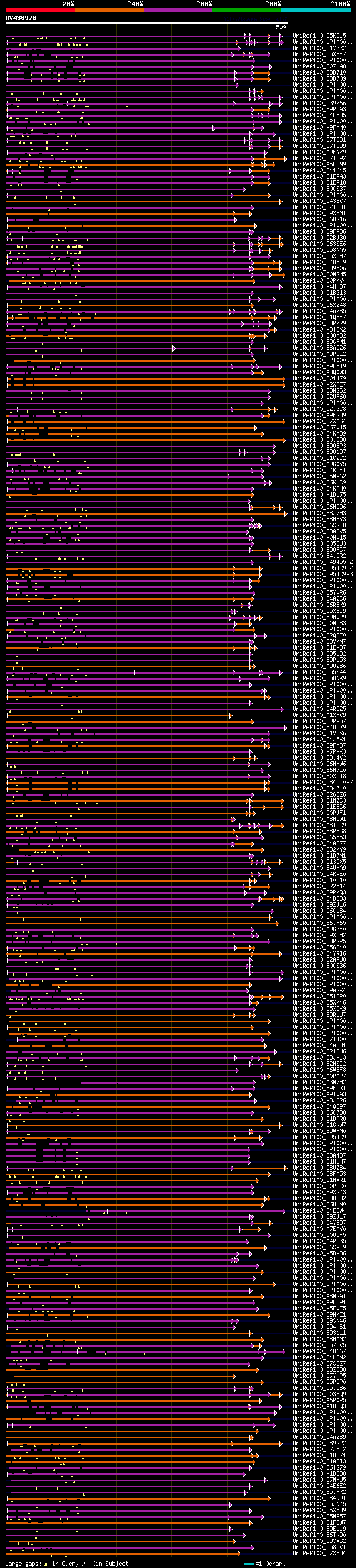Select subject label UniRef100_B9LBI9
This screenshot has width=356, height=1568.
319,367
